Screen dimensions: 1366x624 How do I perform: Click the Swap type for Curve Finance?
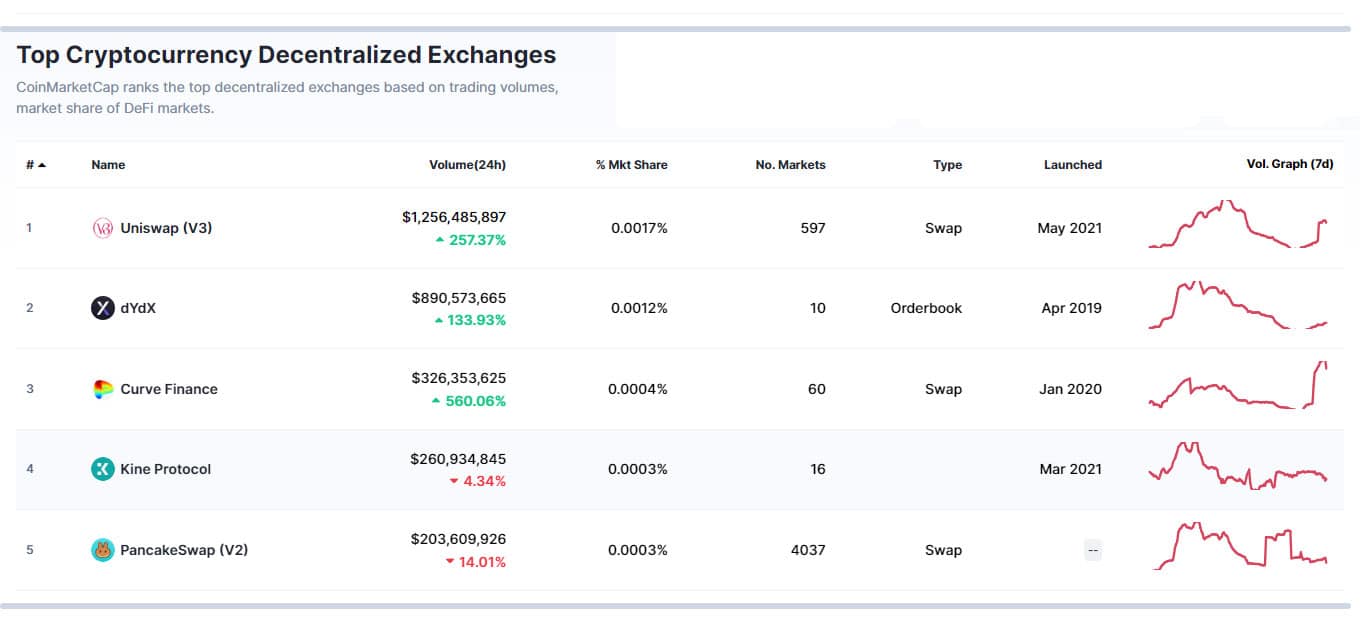click(943, 389)
